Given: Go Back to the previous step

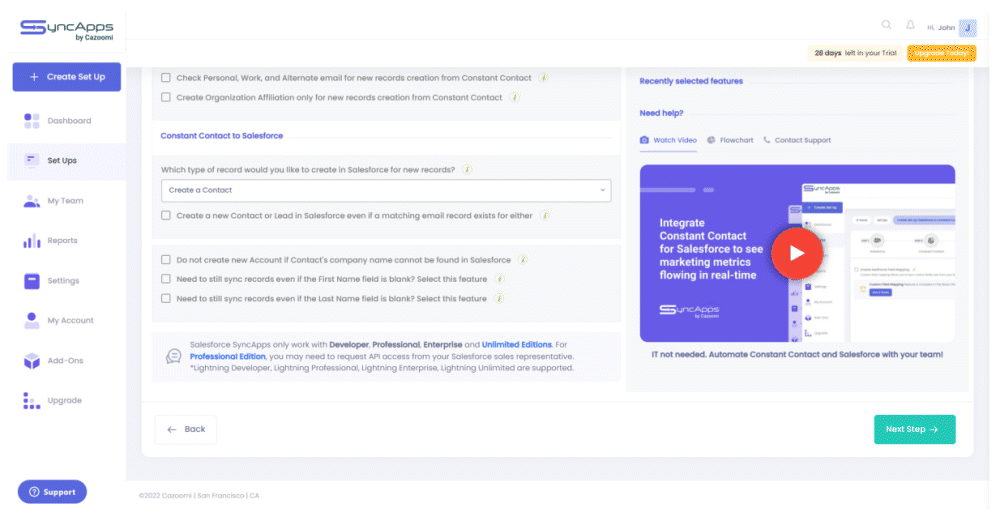Looking at the screenshot, I should coord(186,429).
